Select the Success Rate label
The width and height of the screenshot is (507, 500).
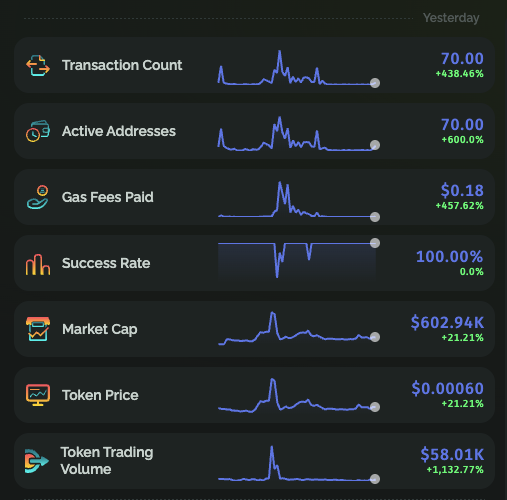[106, 263]
